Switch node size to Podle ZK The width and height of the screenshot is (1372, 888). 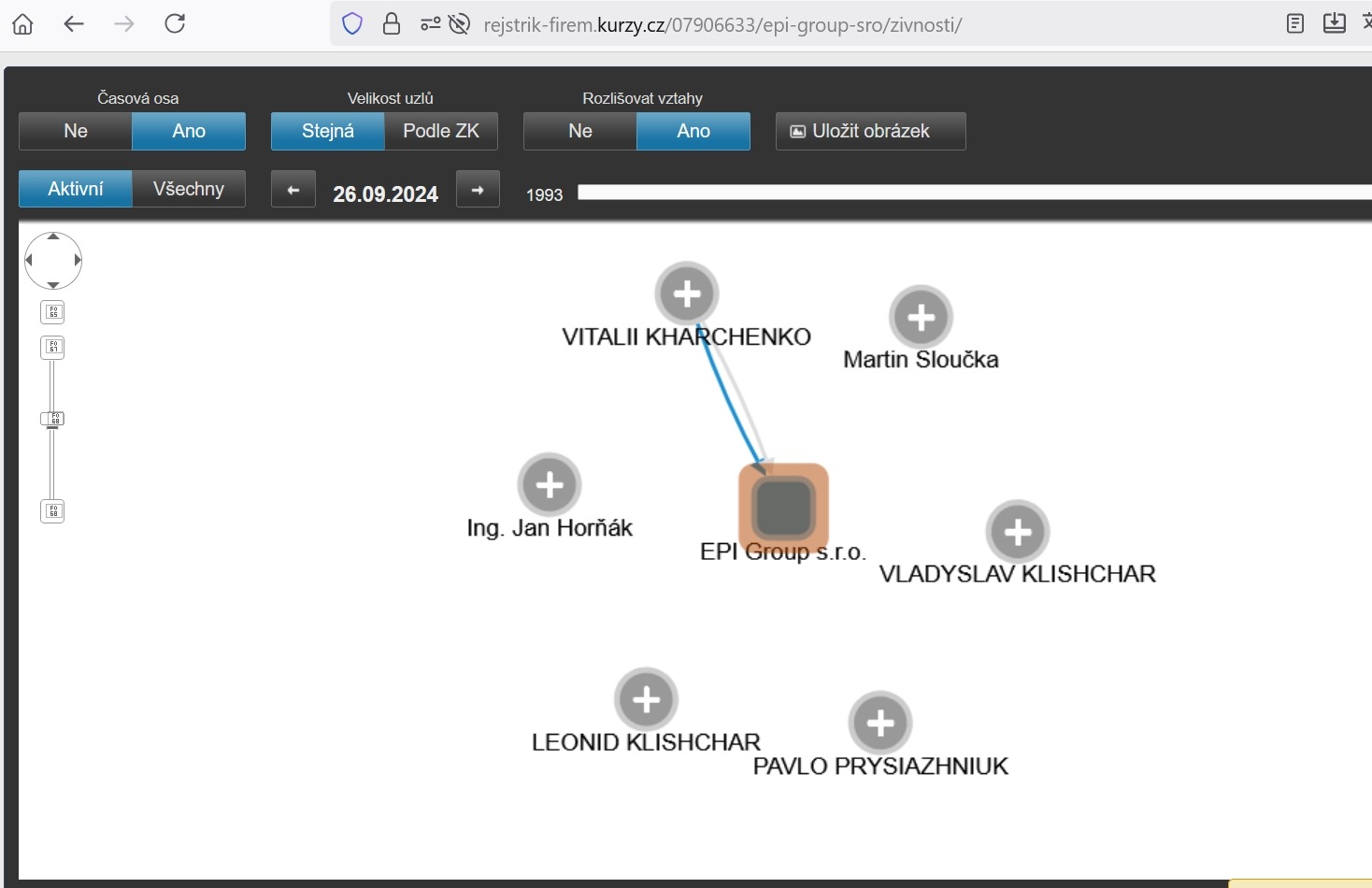(440, 132)
